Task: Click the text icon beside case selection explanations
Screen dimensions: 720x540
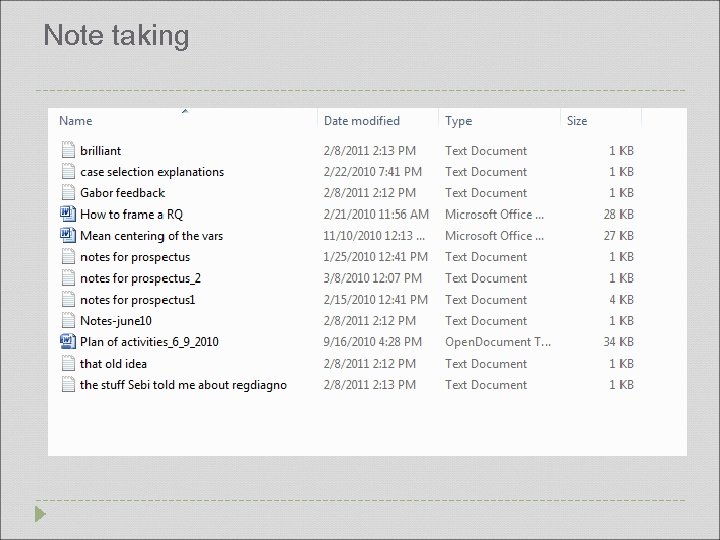Action: (68, 171)
